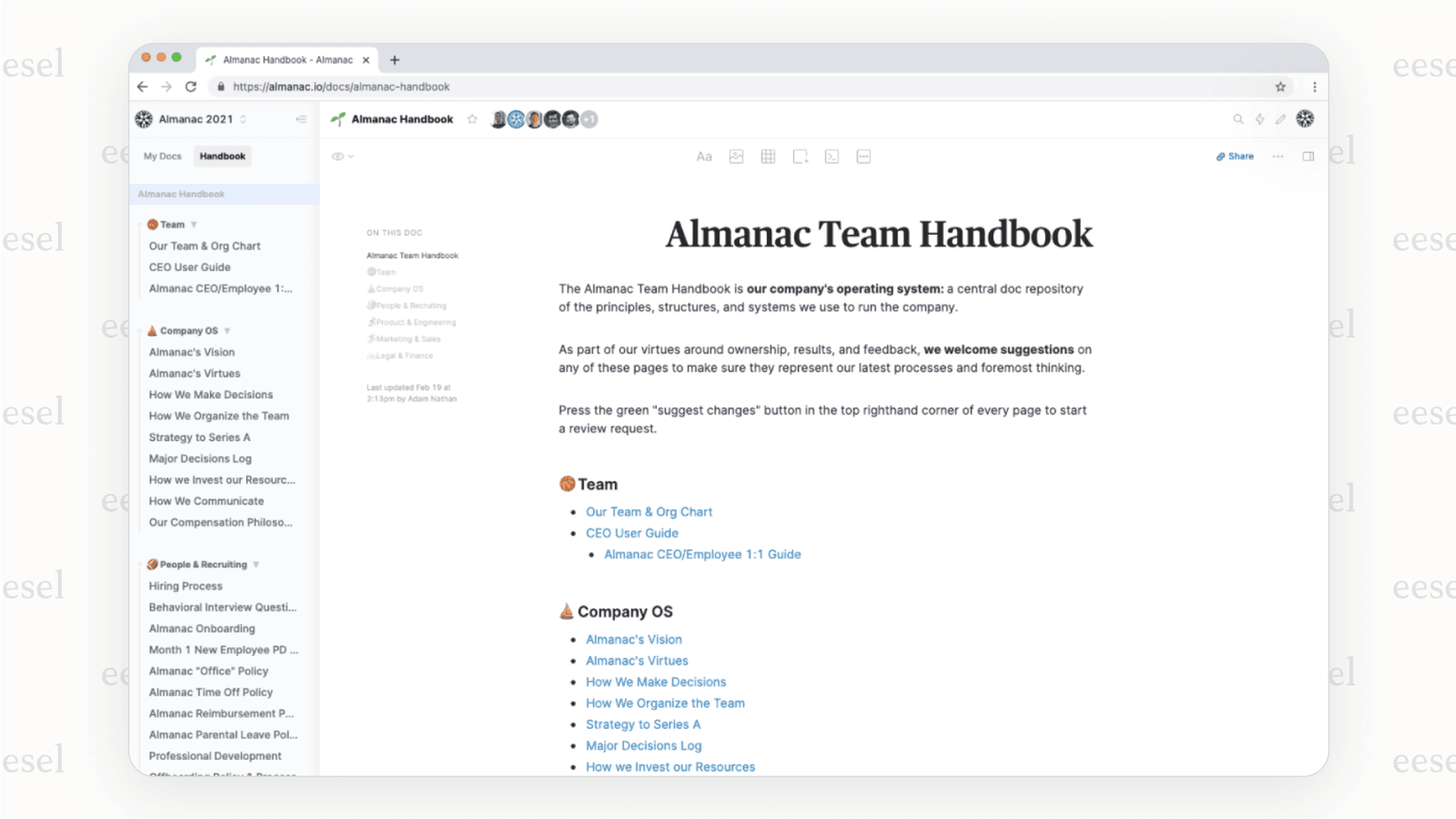Collapse the sidebar using the sidebar icon
1456x819 pixels.
coord(302,119)
